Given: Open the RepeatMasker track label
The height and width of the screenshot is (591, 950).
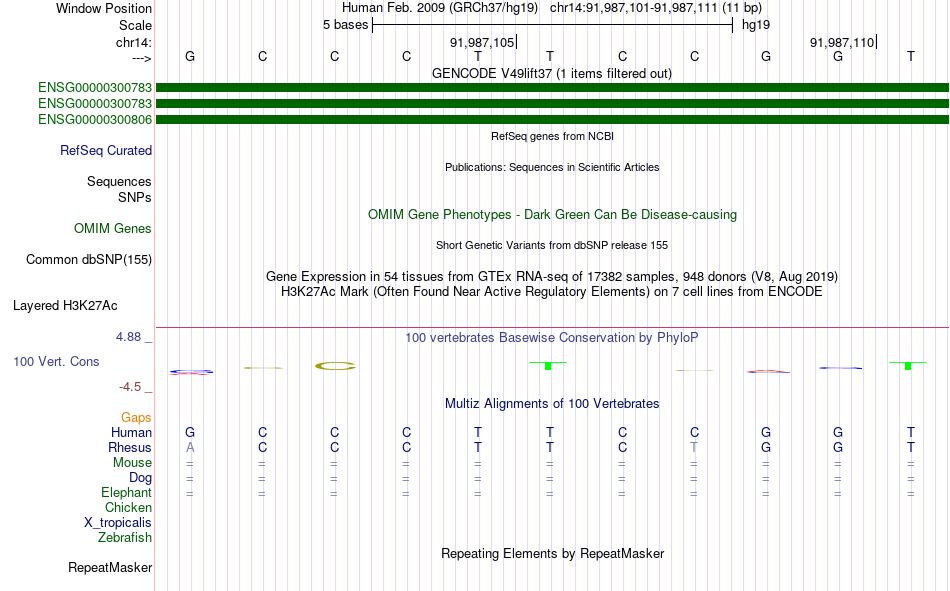Looking at the screenshot, I should pos(110,567).
